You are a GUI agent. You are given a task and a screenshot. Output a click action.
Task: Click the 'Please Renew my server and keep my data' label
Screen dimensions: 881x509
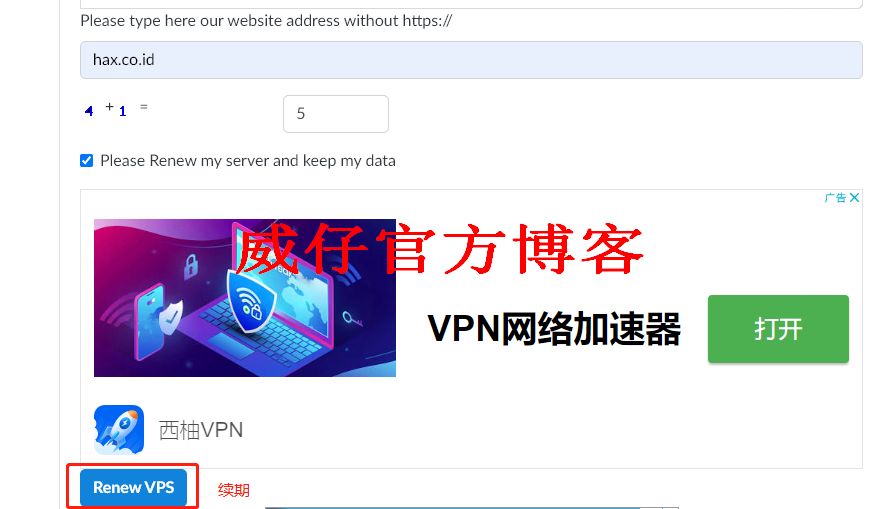click(x=248, y=161)
